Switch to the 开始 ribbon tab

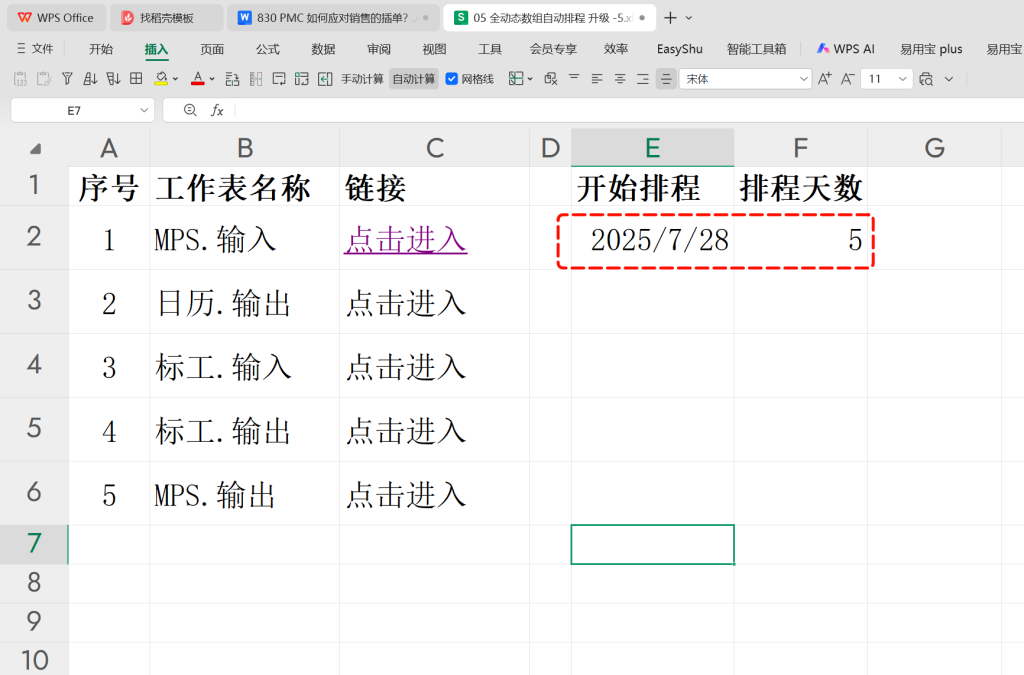101,49
